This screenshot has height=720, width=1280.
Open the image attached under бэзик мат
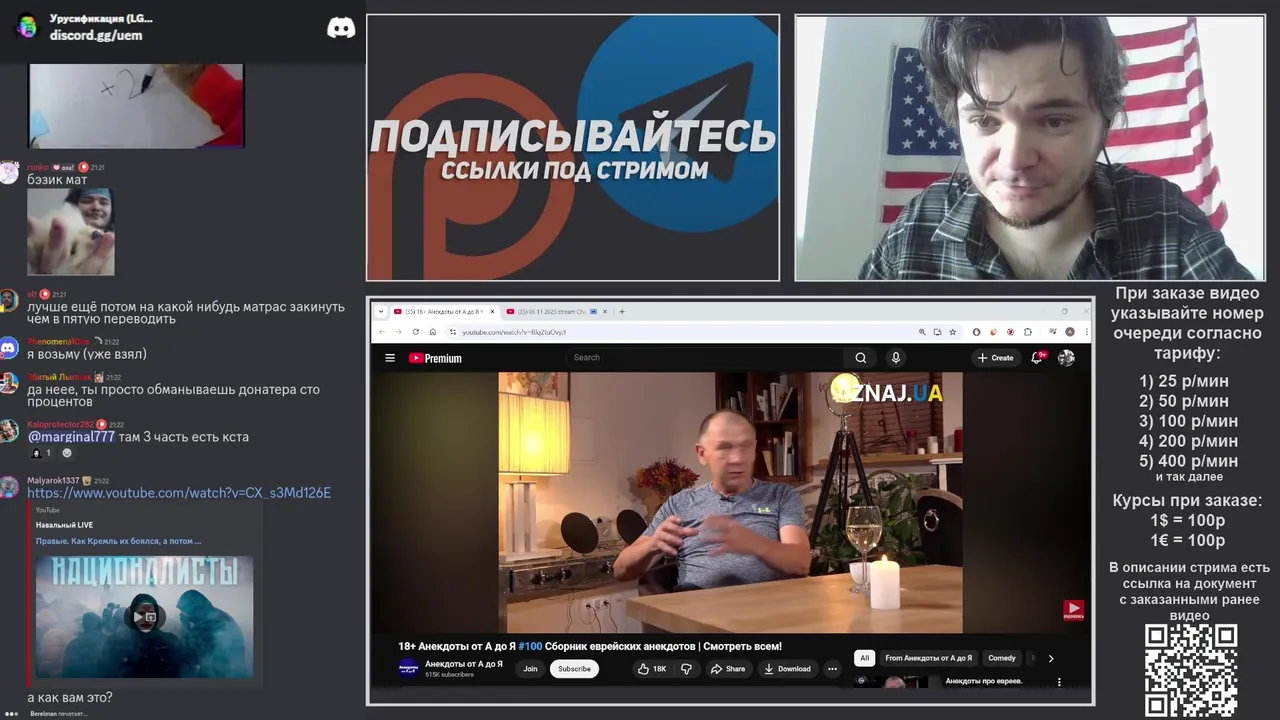[70, 232]
